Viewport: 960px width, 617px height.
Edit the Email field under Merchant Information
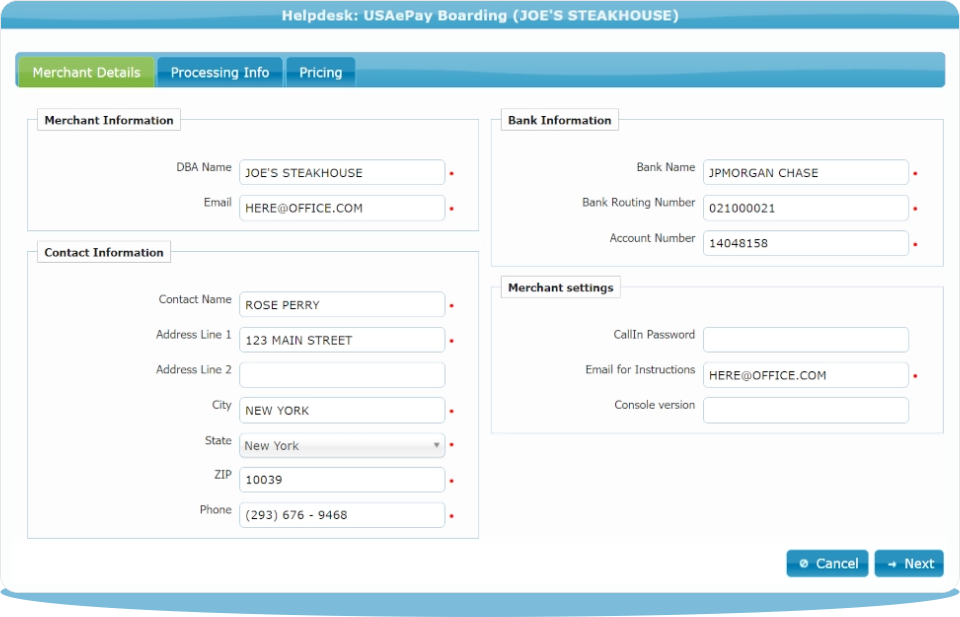(x=342, y=208)
